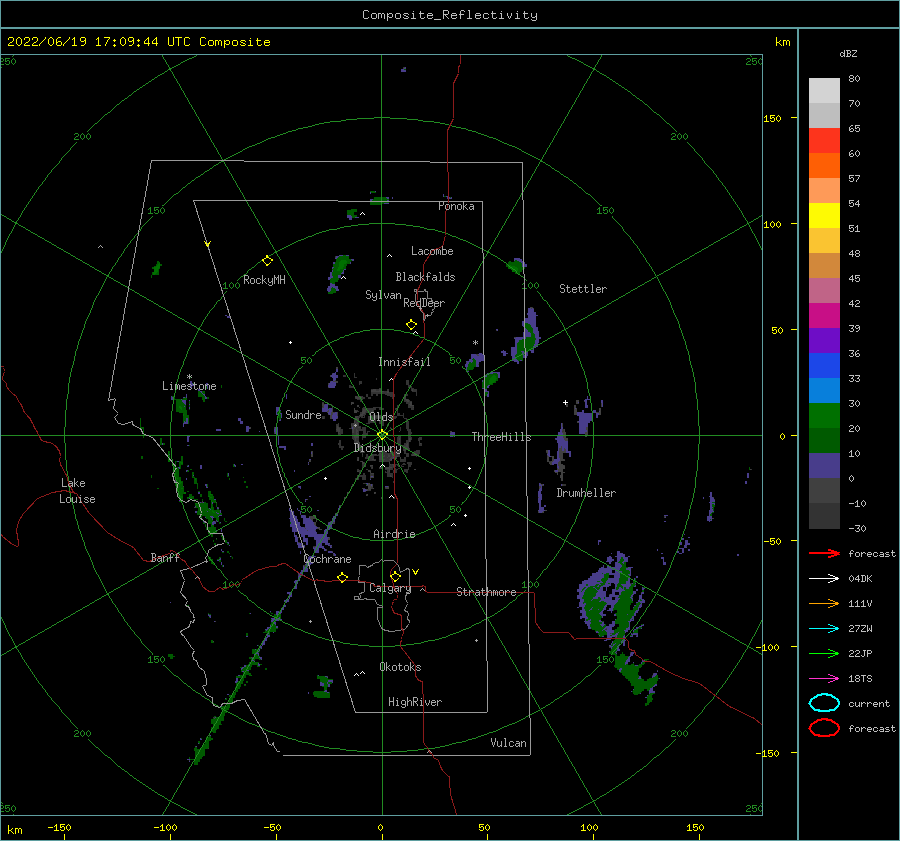Click the Olds label

coord(381,417)
